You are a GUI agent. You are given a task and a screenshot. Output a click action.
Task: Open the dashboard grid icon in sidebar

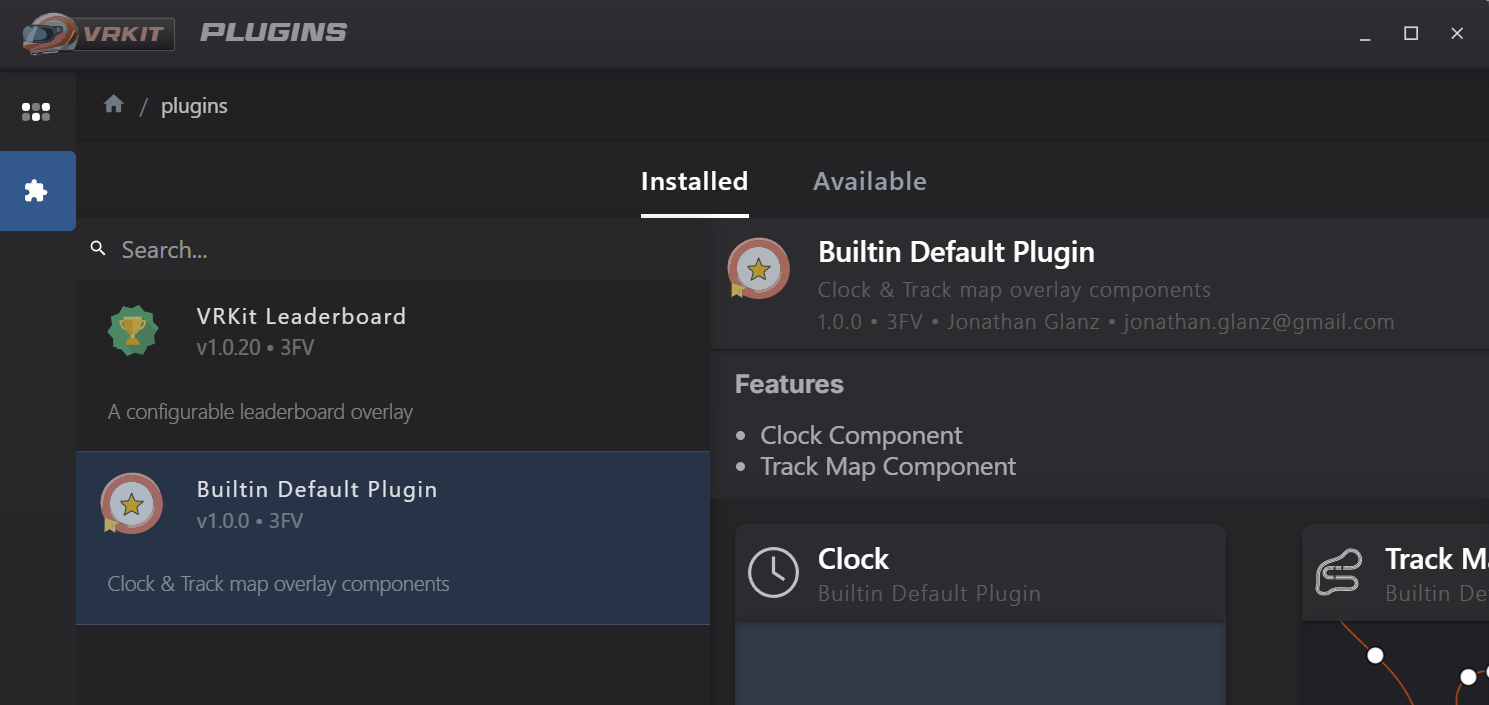click(36, 112)
